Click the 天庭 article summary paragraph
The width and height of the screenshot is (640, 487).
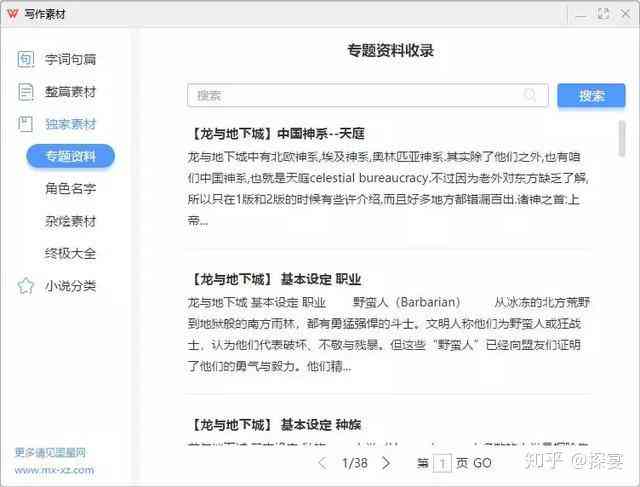point(388,189)
